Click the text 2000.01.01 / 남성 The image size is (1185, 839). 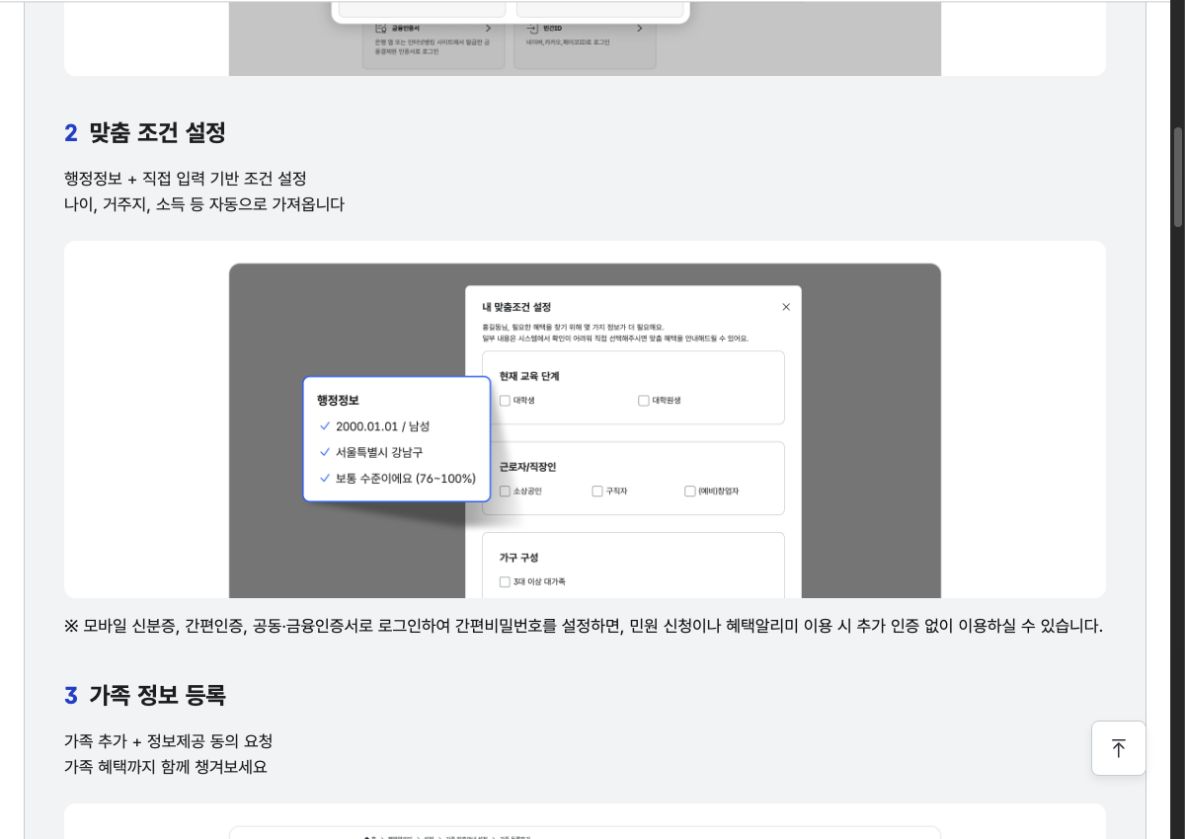pos(382,426)
